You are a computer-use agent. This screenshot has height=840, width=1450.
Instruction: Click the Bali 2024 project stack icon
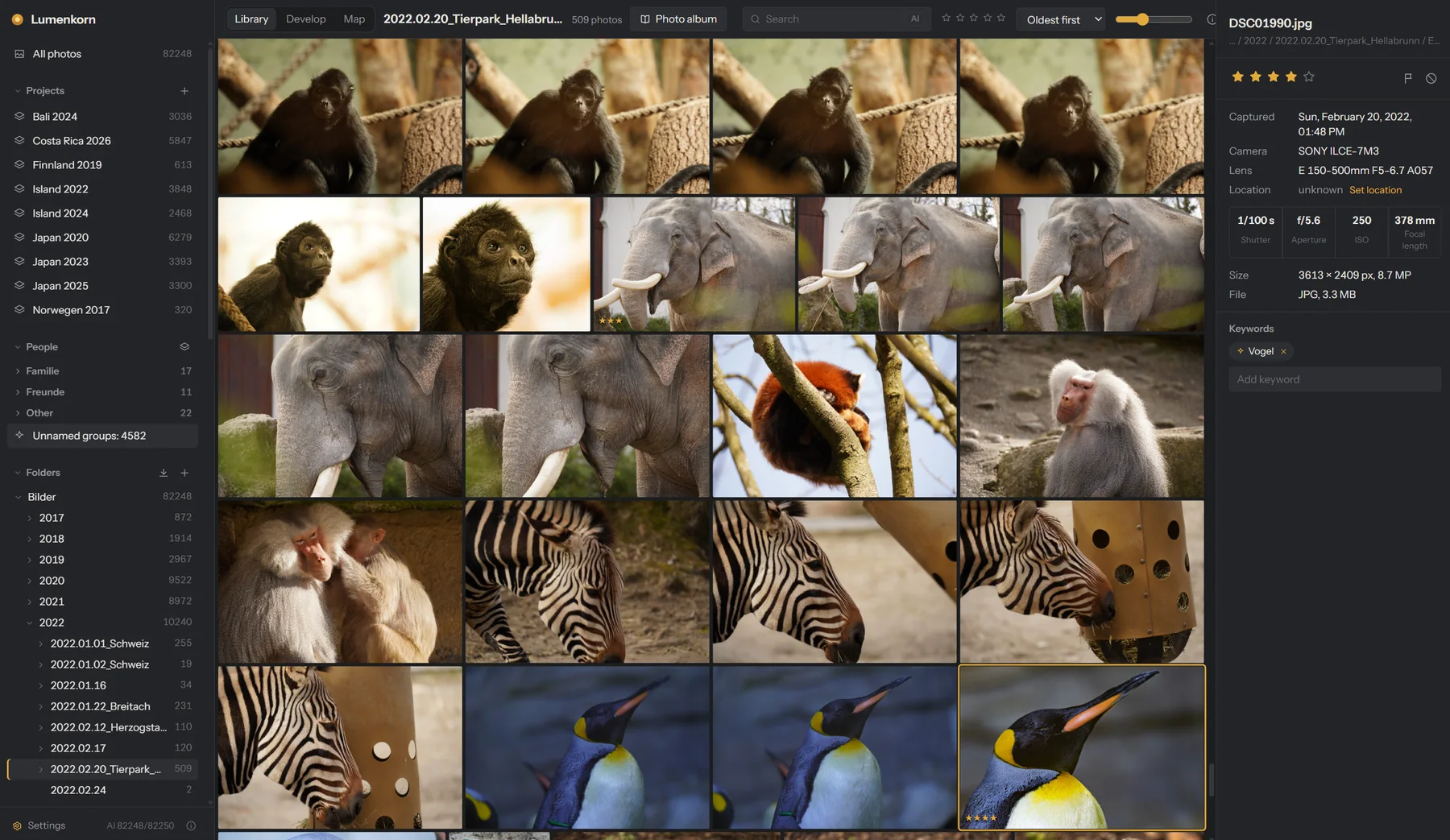19,116
